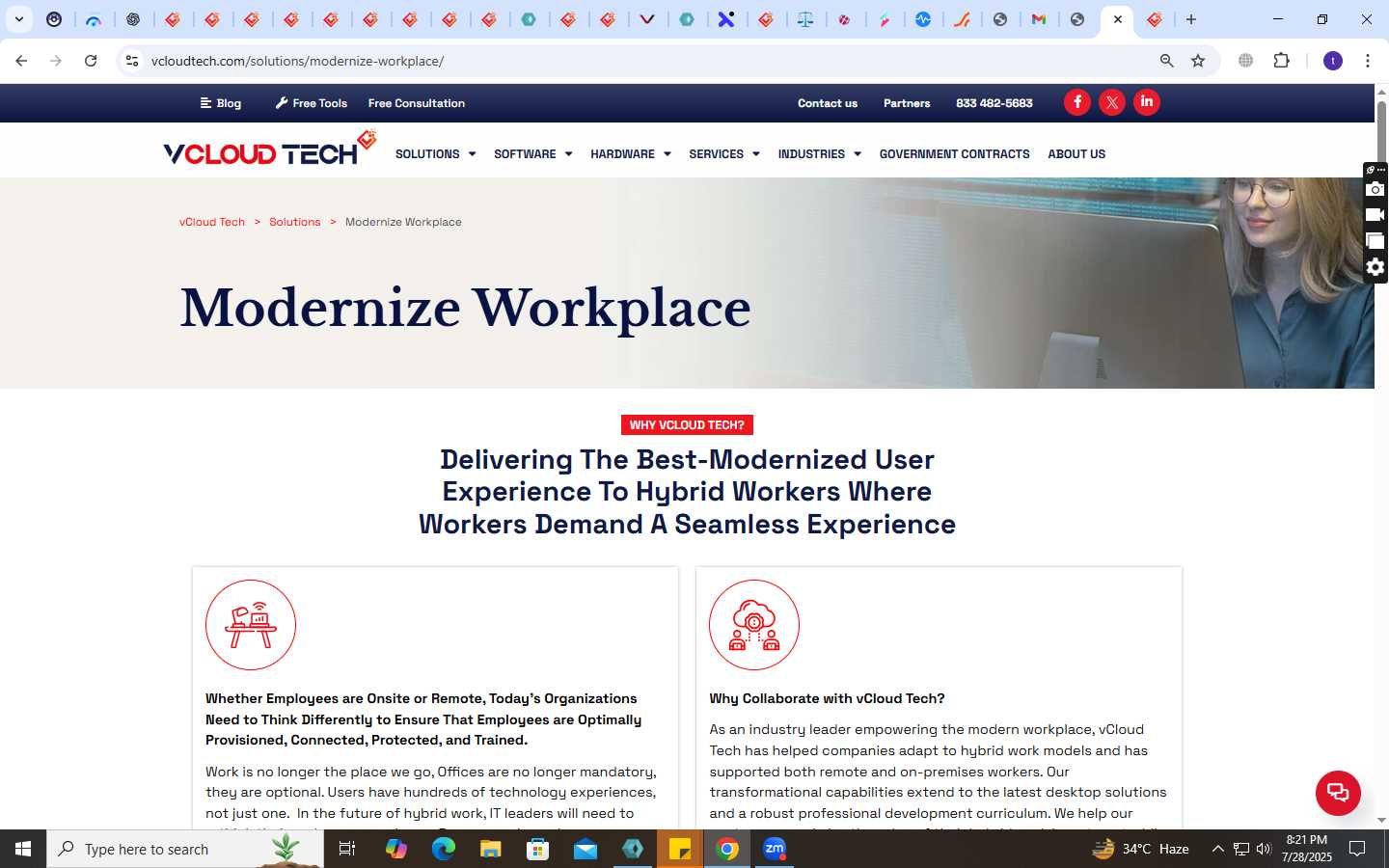The width and height of the screenshot is (1389, 868).
Task: Expand the INDUSTRIES menu
Action: (x=819, y=154)
